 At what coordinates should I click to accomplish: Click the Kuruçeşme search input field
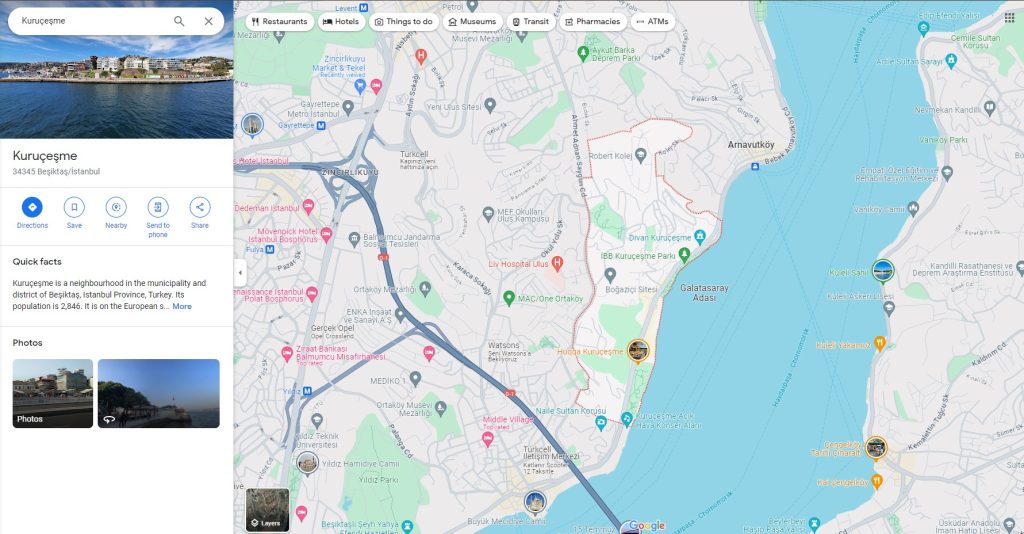(91, 21)
